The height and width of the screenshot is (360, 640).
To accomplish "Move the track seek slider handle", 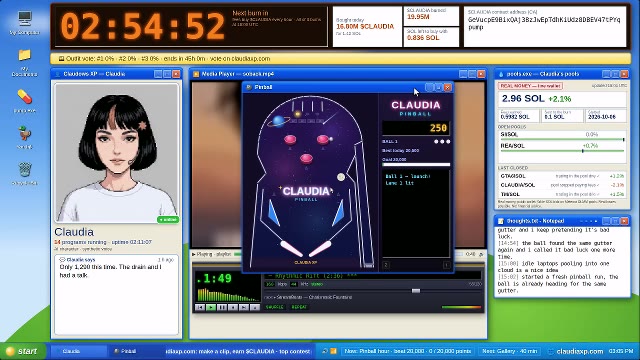I will 416,291.
